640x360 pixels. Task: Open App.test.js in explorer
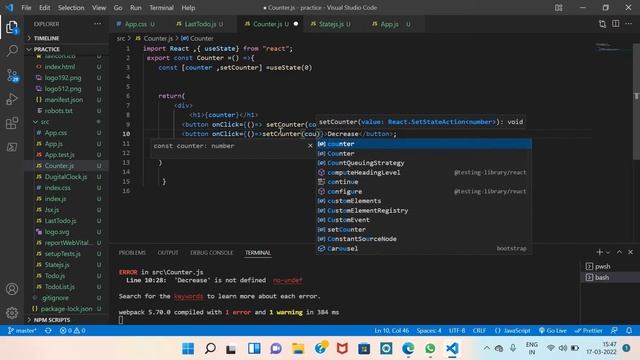click(x=60, y=155)
